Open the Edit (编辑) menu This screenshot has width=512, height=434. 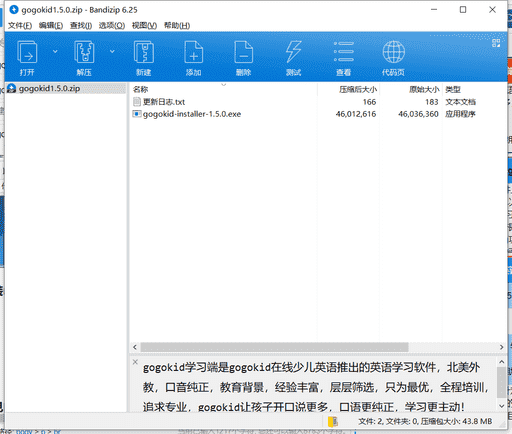click(51, 26)
